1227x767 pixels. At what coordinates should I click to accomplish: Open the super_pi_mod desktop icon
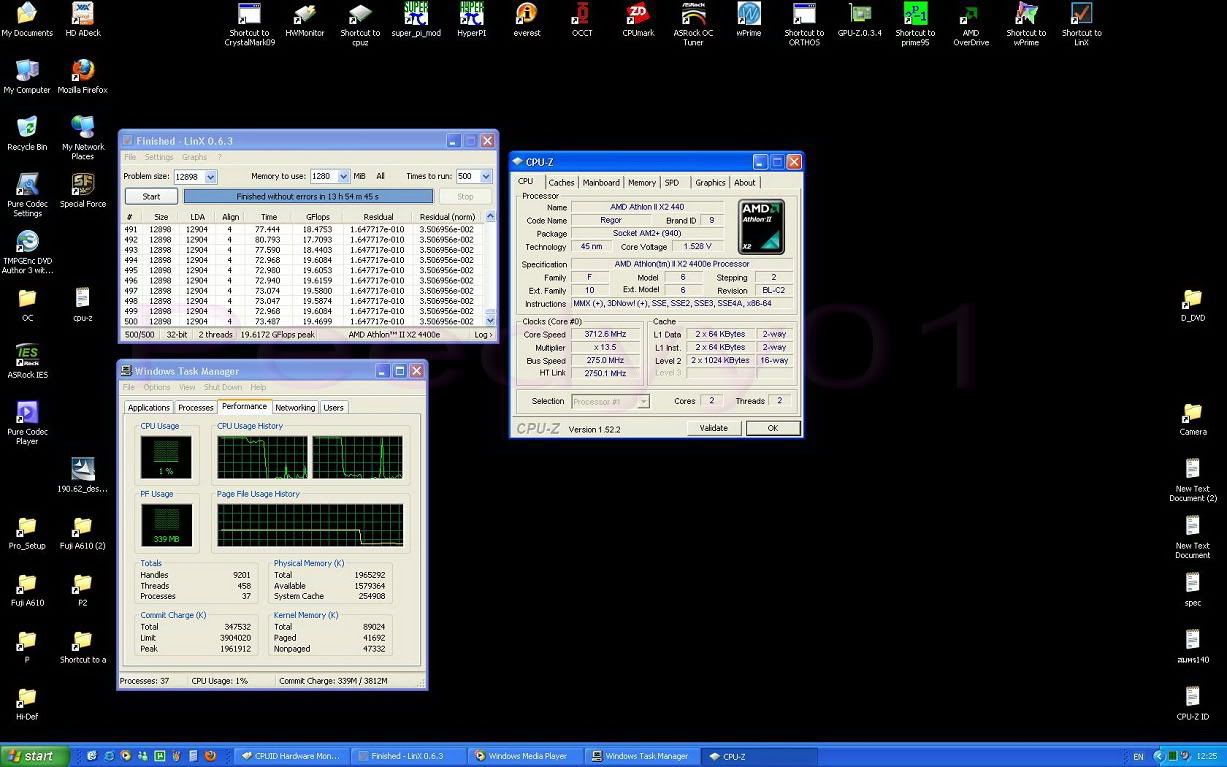[x=416, y=21]
